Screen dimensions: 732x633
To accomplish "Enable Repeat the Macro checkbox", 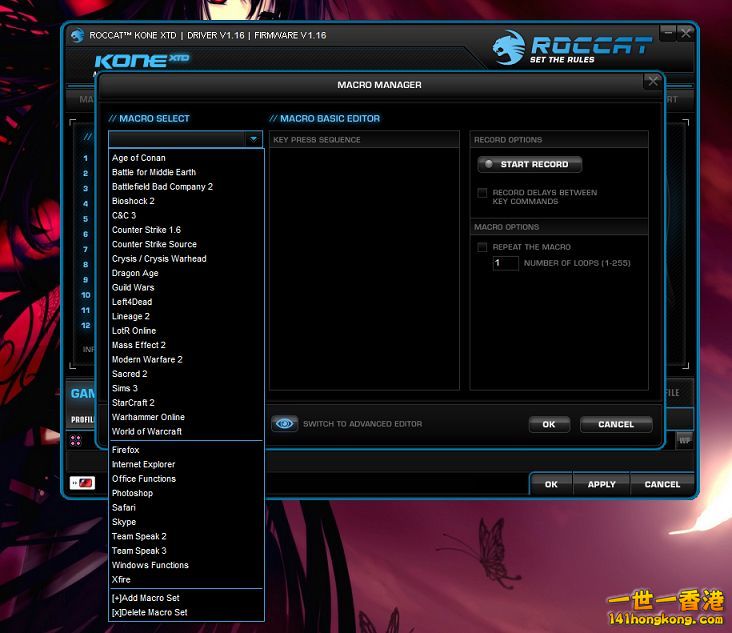I will [482, 247].
